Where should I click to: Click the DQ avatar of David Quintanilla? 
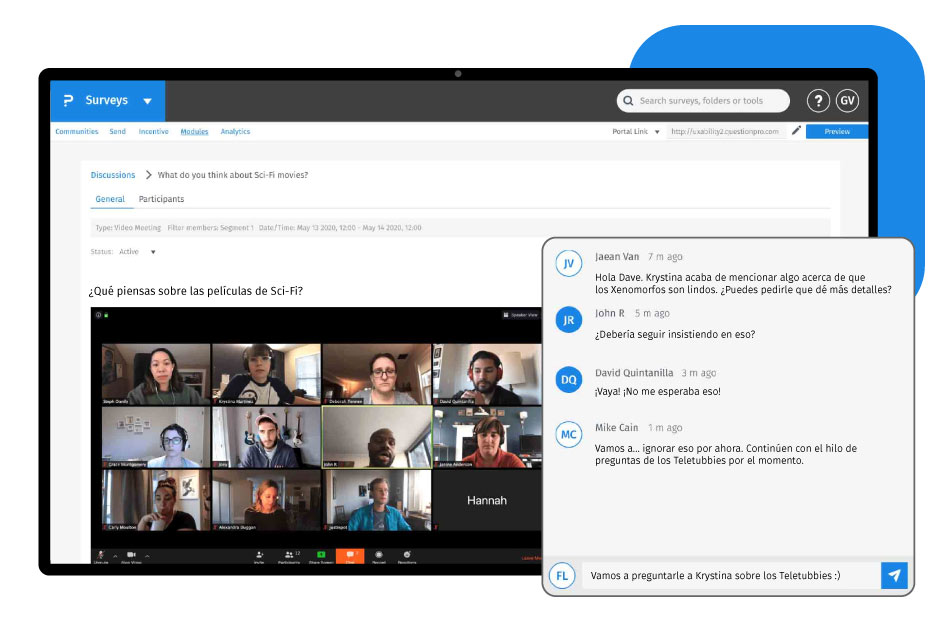click(x=568, y=379)
